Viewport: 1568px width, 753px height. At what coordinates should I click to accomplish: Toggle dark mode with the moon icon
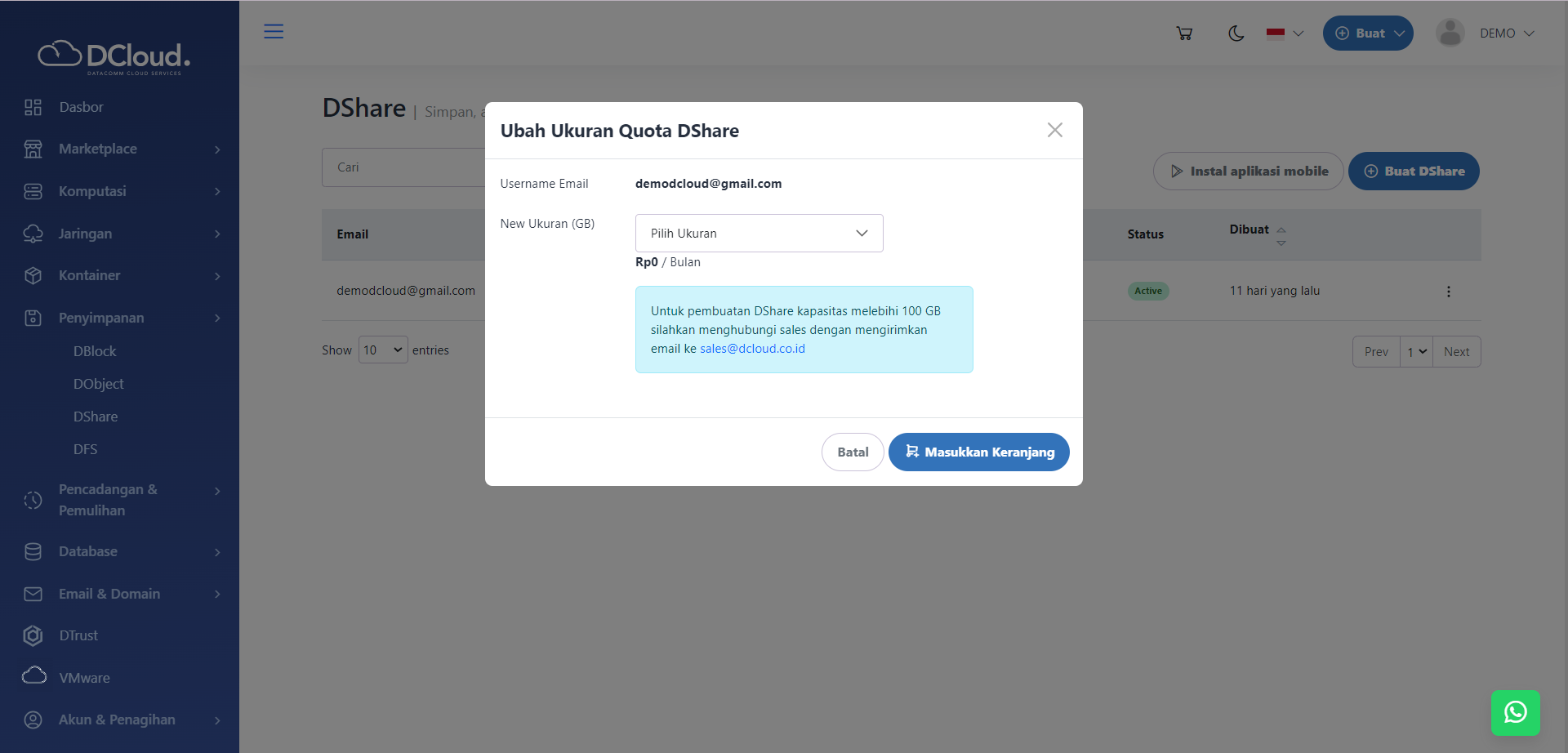point(1236,33)
